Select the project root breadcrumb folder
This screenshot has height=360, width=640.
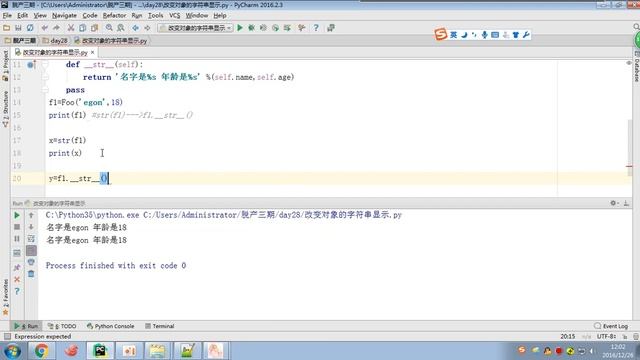pos(20,41)
